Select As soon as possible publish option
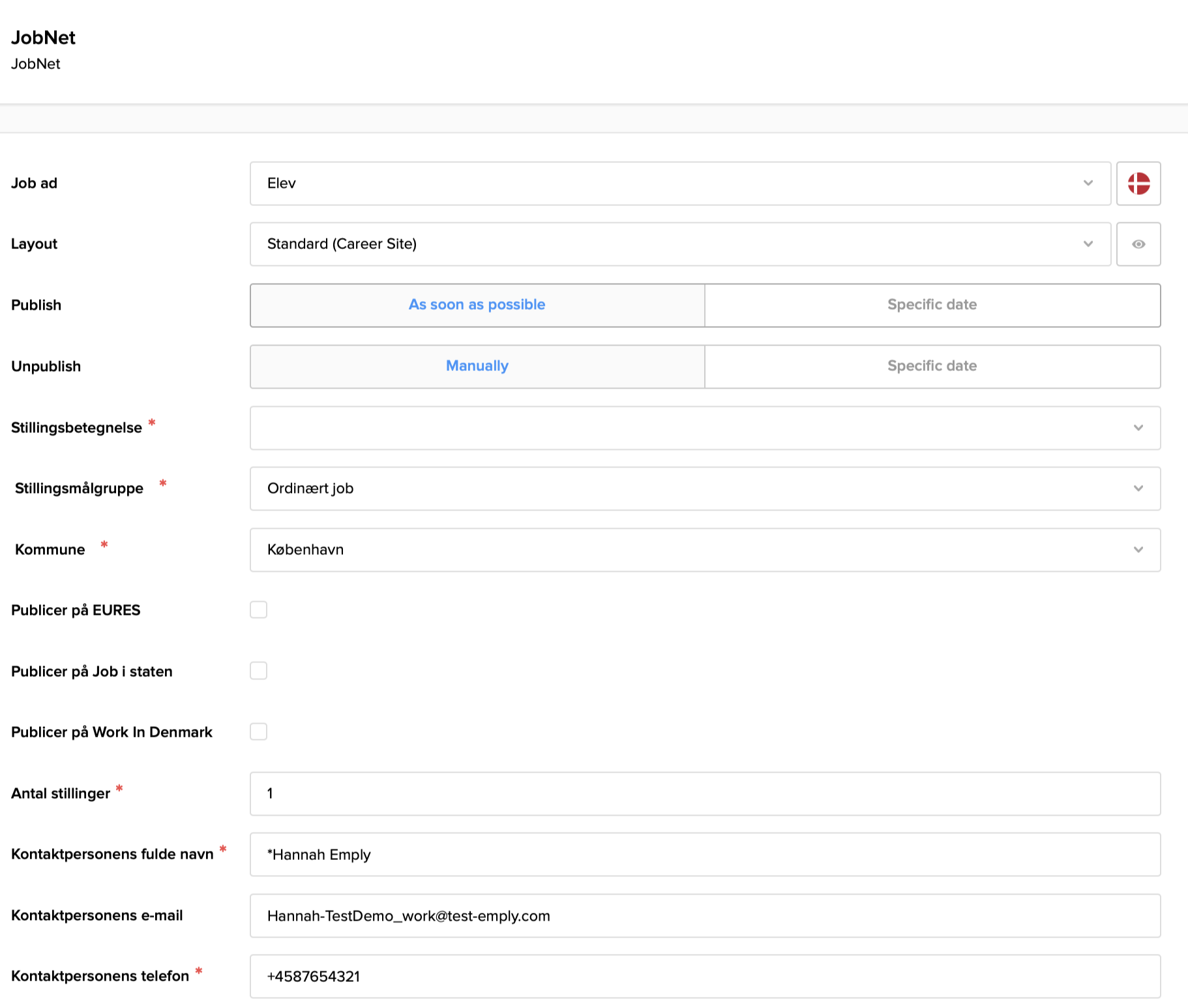This screenshot has height=1008, width=1188. (x=477, y=305)
